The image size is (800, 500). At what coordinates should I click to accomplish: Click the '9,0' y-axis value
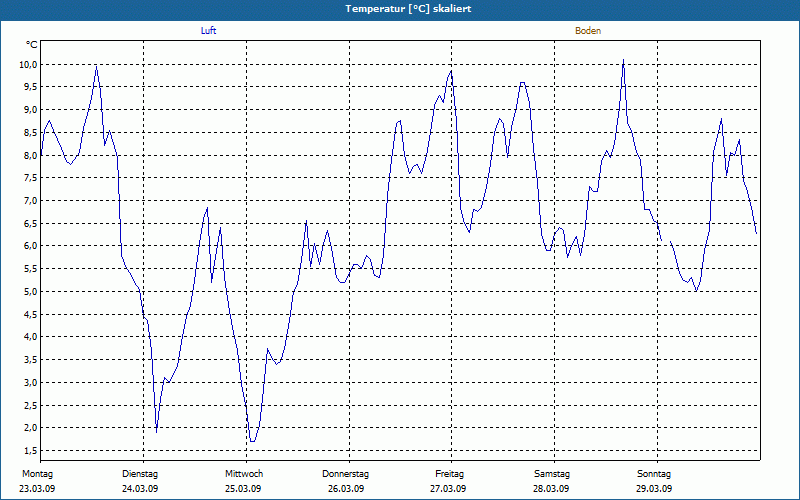tap(31, 110)
